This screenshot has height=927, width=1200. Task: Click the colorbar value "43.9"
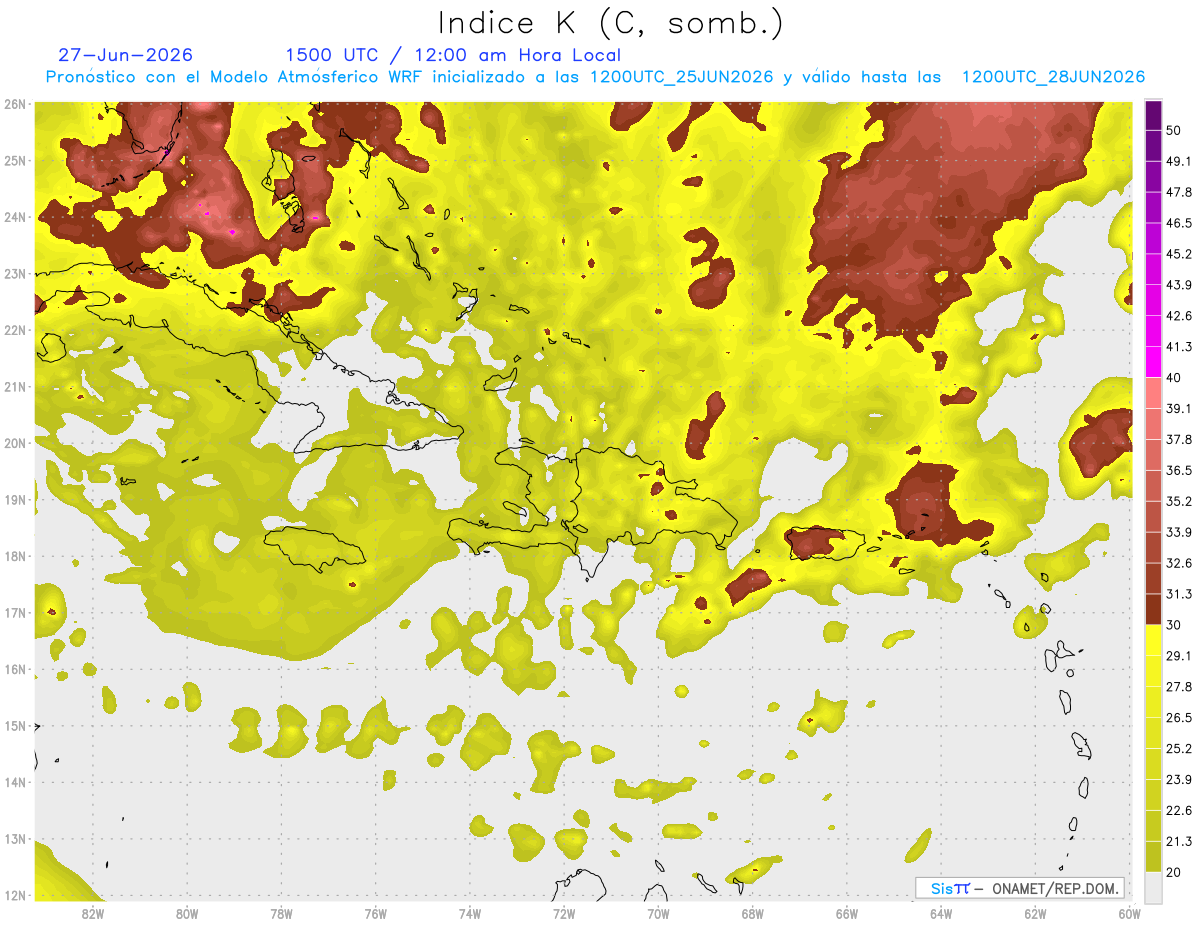point(1179,285)
